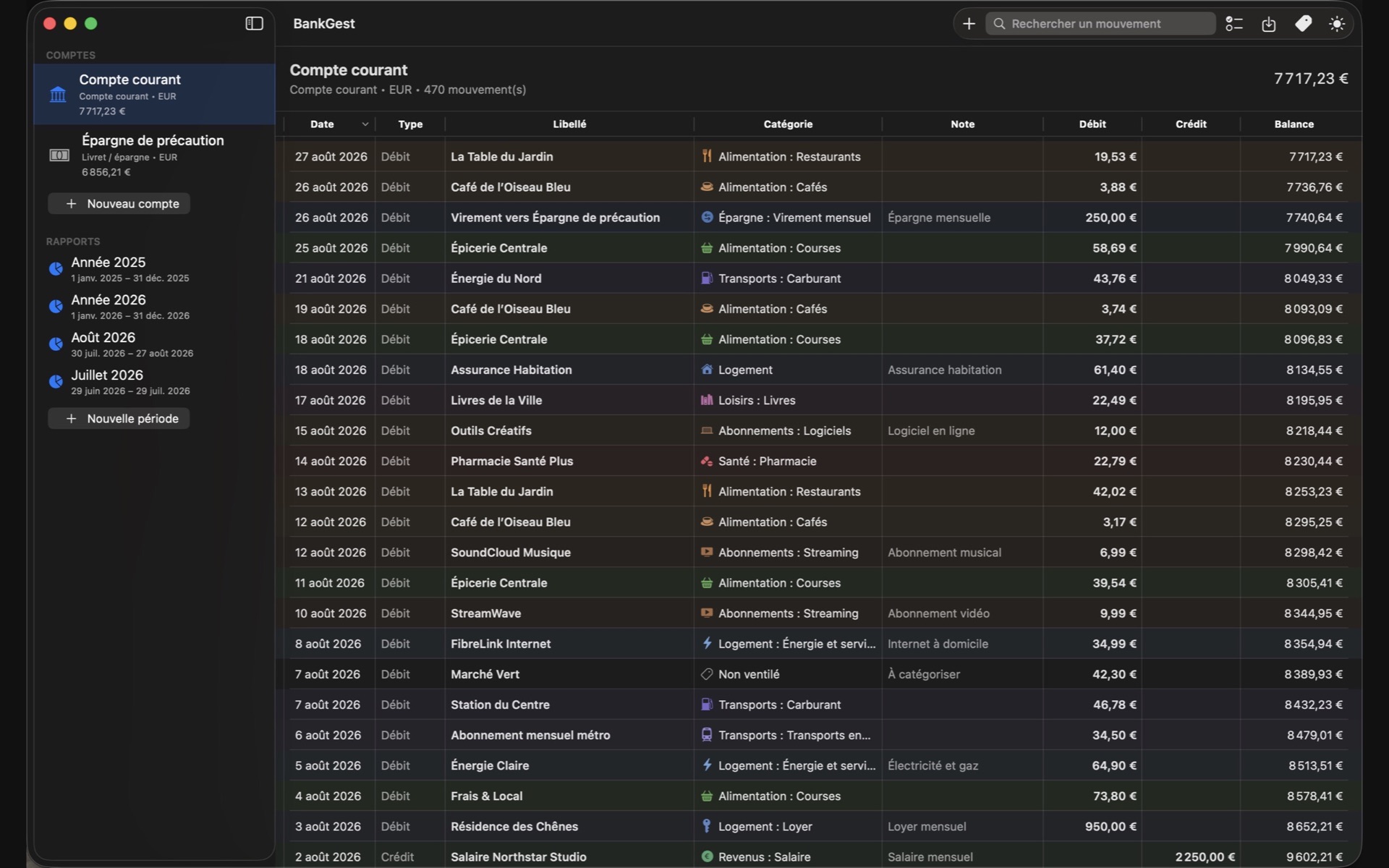Click the plus icon to add a movement
The width and height of the screenshot is (1389, 868).
(969, 24)
